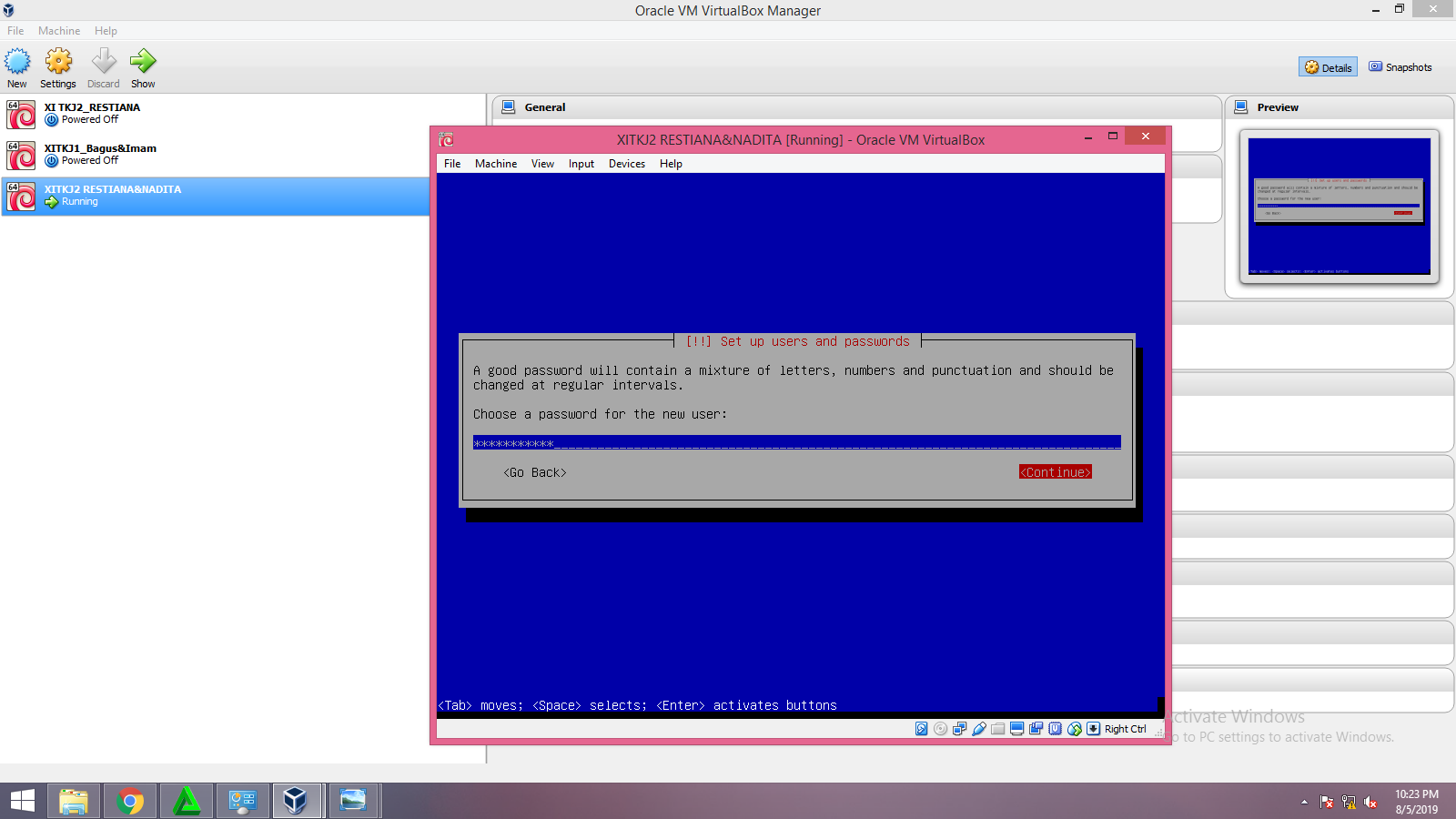Open the Manager File menu
The width and height of the screenshot is (1456, 819).
pos(15,30)
